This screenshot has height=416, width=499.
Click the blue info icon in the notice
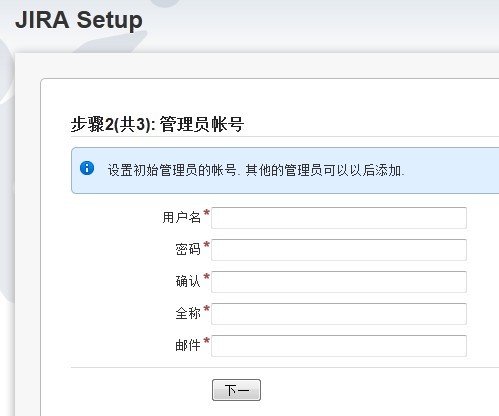click(x=87, y=168)
